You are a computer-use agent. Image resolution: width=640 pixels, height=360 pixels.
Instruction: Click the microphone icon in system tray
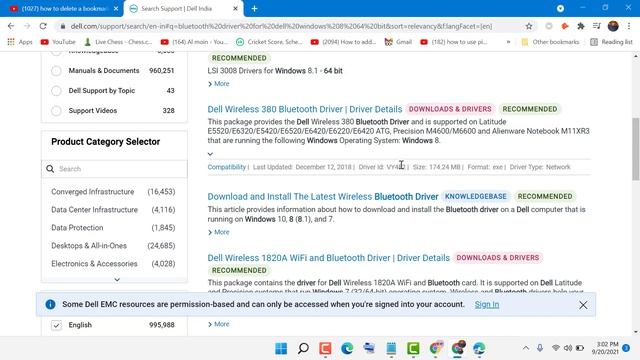540,348
